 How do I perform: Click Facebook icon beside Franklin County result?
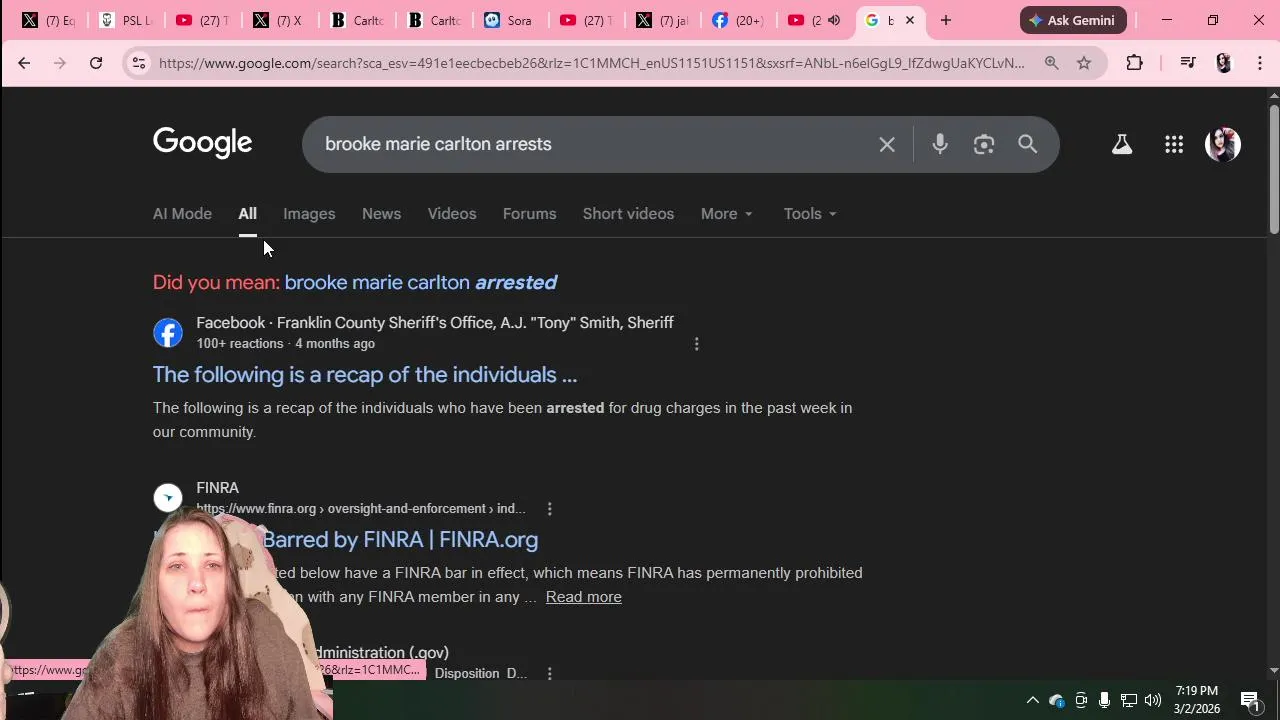point(168,333)
